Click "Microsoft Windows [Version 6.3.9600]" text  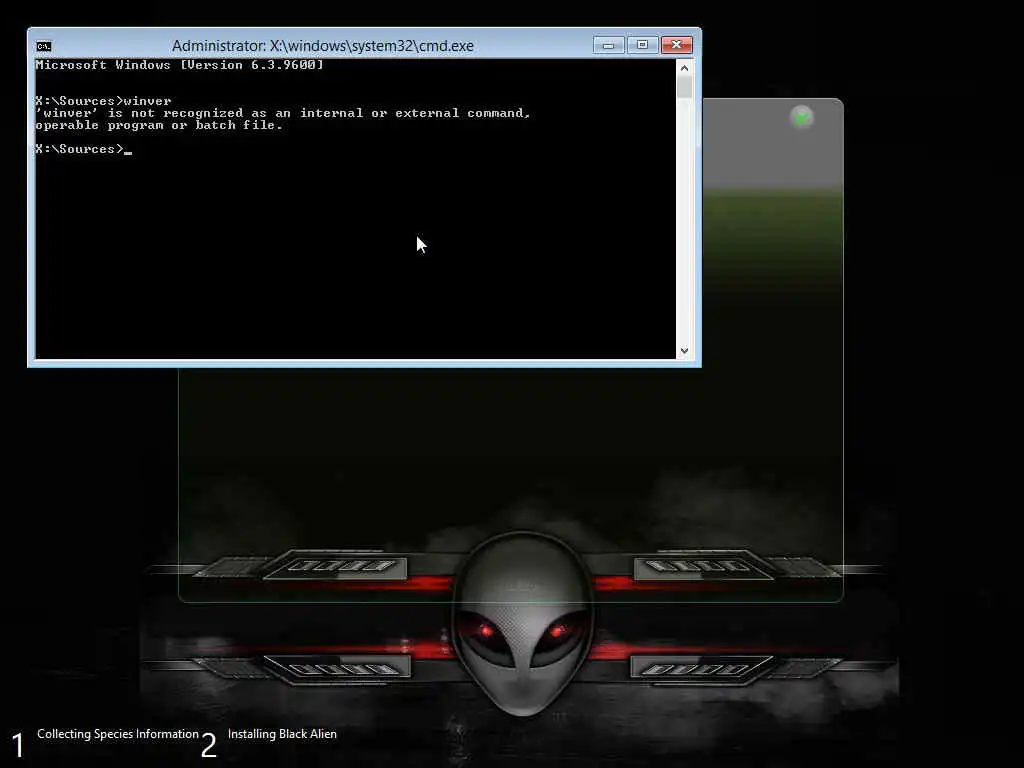coord(180,65)
